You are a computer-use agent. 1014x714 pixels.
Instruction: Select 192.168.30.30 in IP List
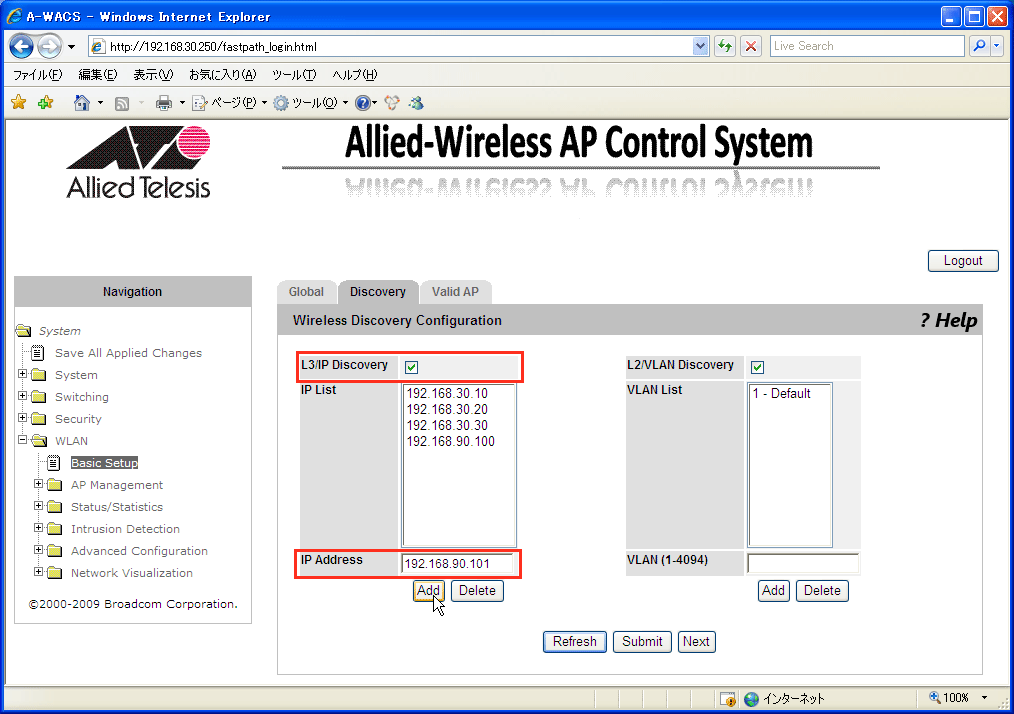click(448, 426)
